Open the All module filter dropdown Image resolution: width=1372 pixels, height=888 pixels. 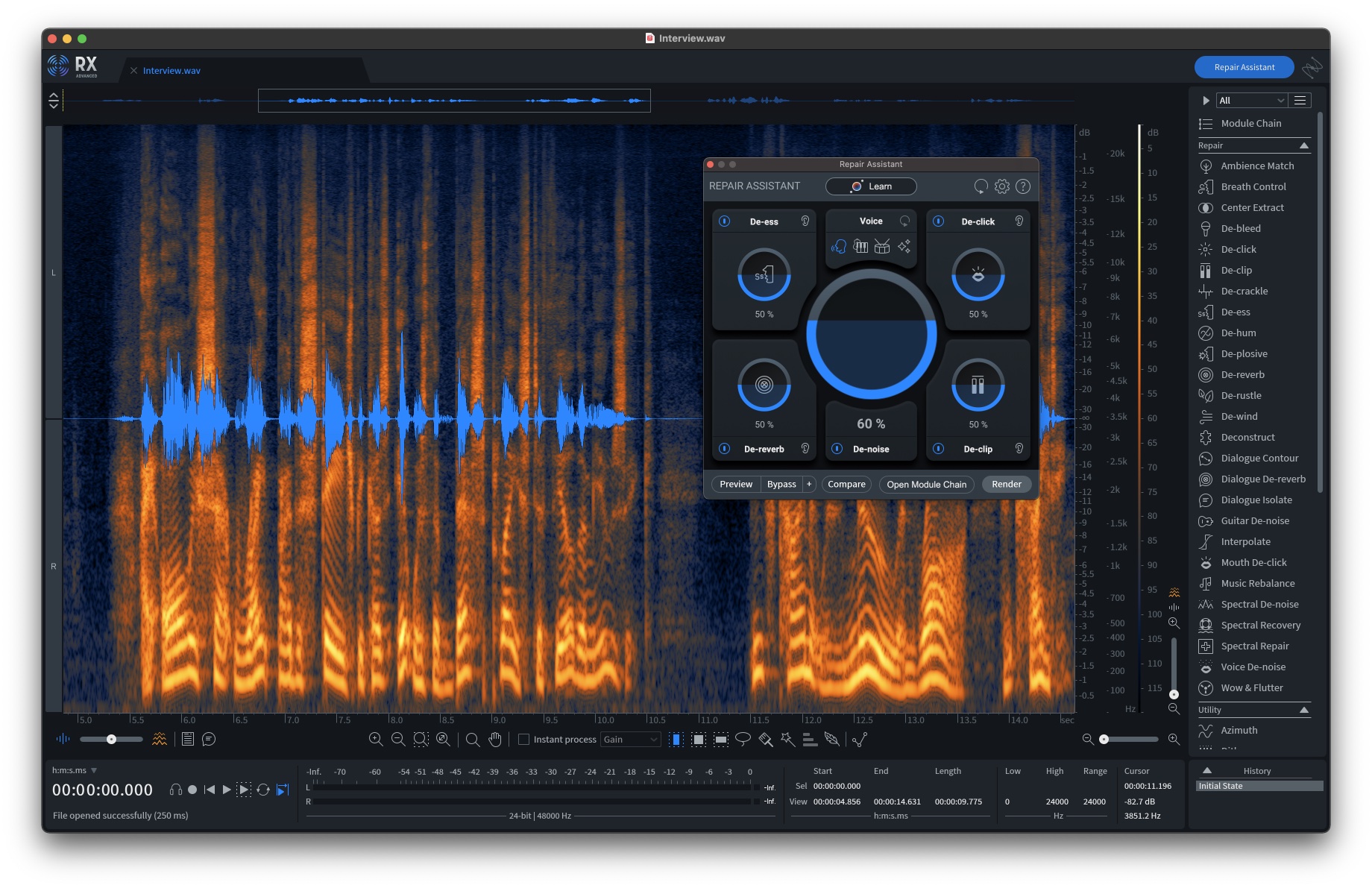point(1251,100)
